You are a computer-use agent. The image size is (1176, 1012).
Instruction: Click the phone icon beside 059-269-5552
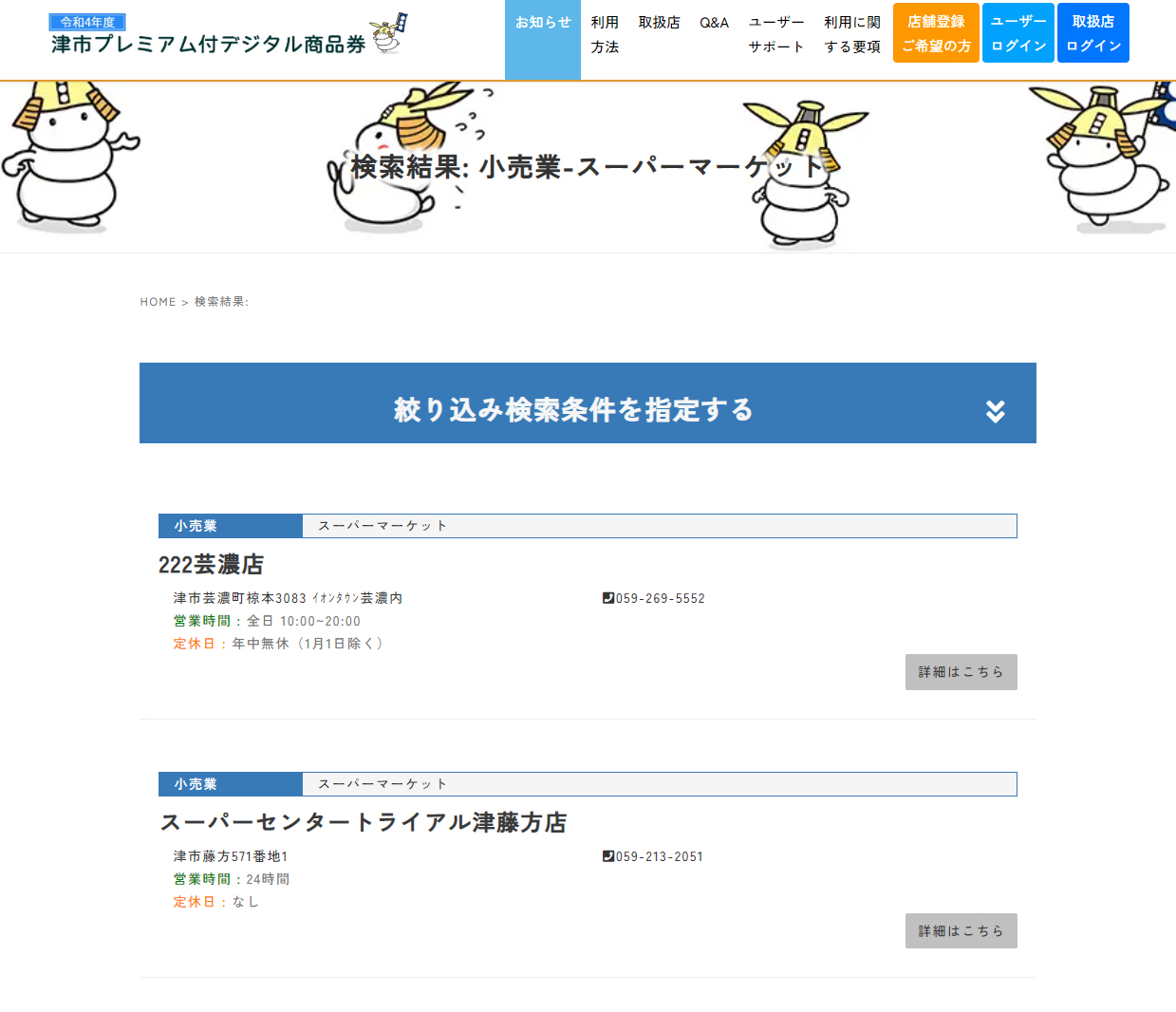[x=608, y=598]
